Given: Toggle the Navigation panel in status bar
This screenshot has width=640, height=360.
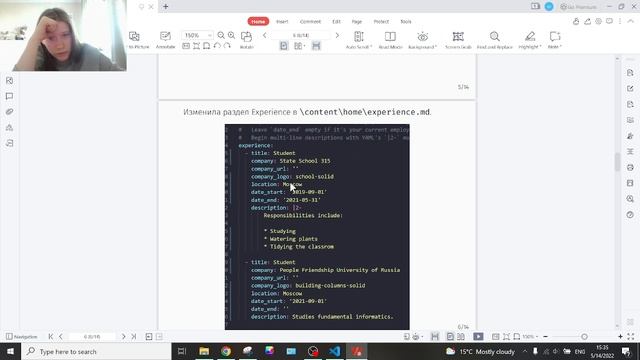Looking at the screenshot, I should point(22,337).
